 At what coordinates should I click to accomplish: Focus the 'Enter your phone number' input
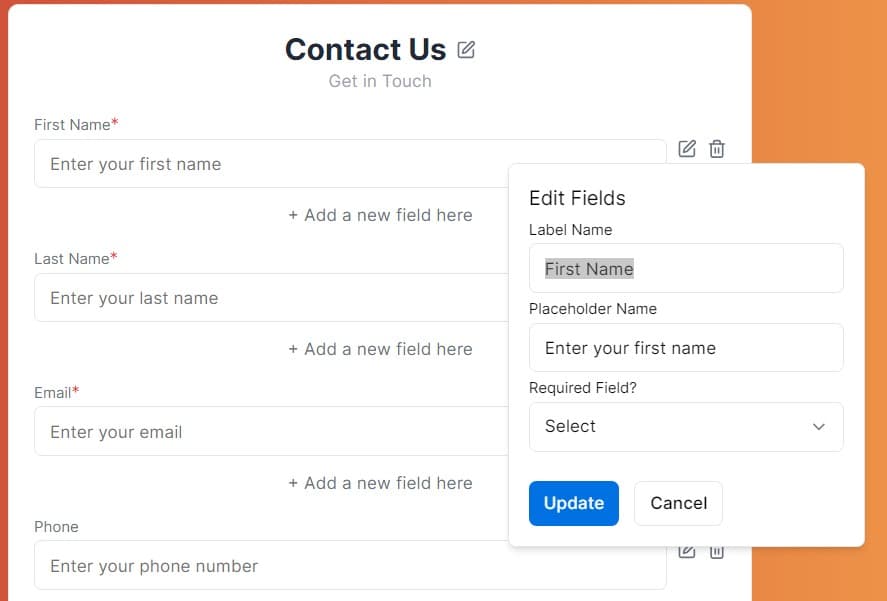point(350,566)
